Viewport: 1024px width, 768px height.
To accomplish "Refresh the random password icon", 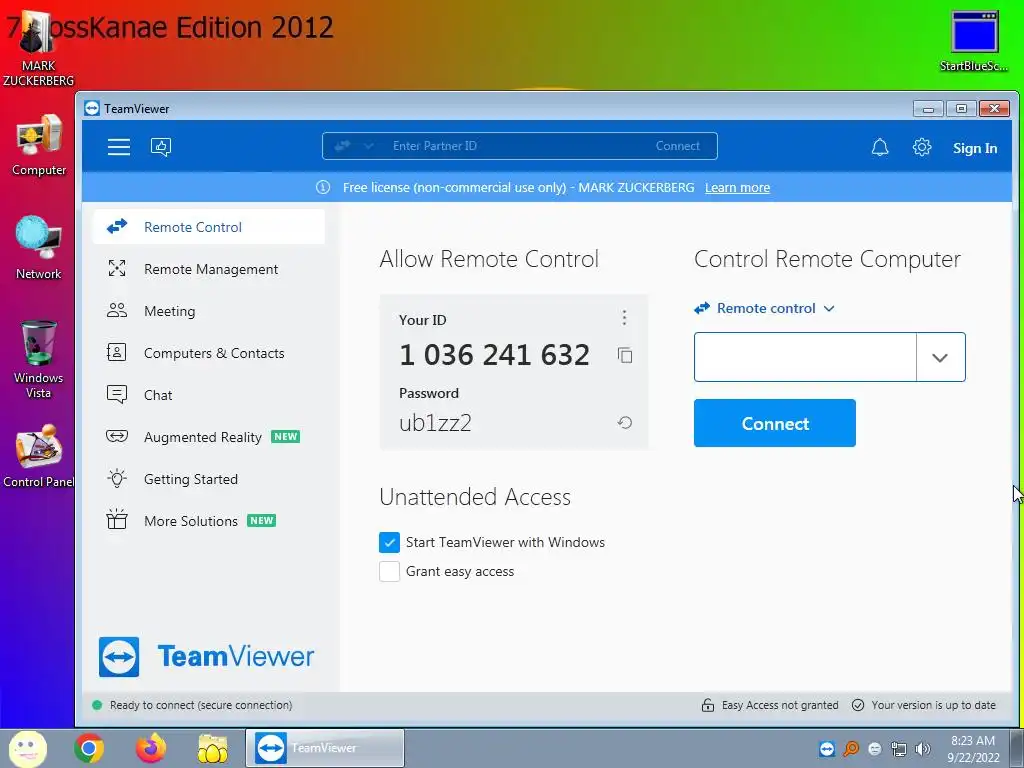I will pyautogui.click(x=624, y=423).
